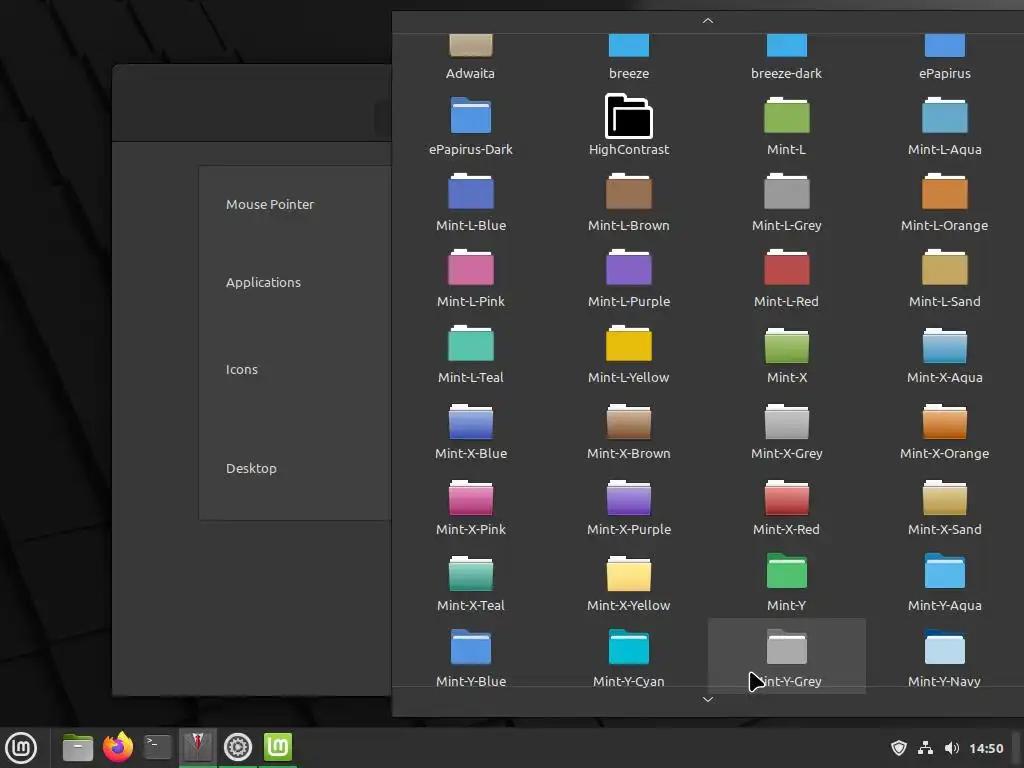Choose Mint-X-Pink icon theme

pos(470,505)
